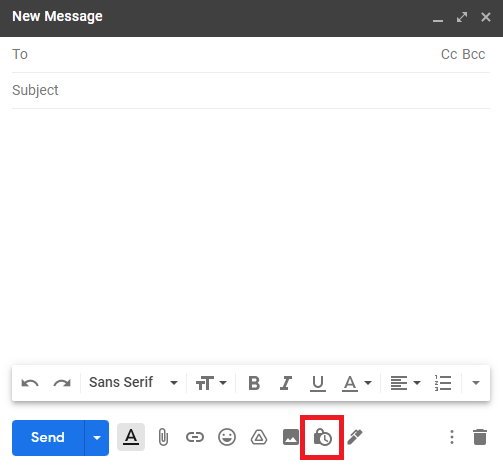Open more send options arrow
This screenshot has height=467, width=503.
coord(97,438)
